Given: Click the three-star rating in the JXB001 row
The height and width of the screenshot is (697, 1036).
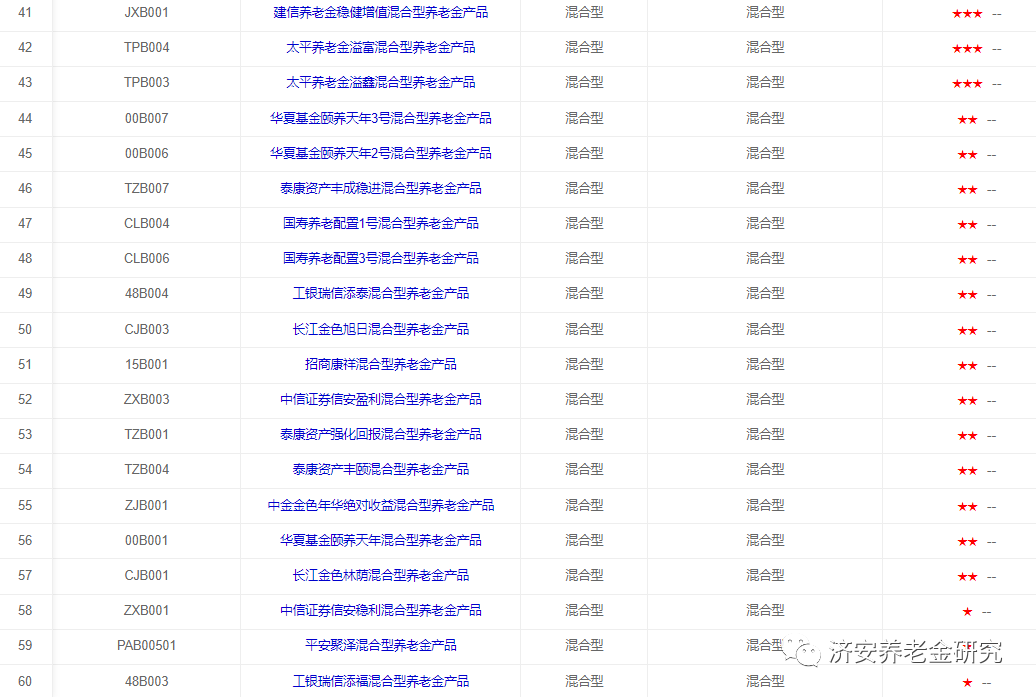Looking at the screenshot, I should click(x=967, y=14).
